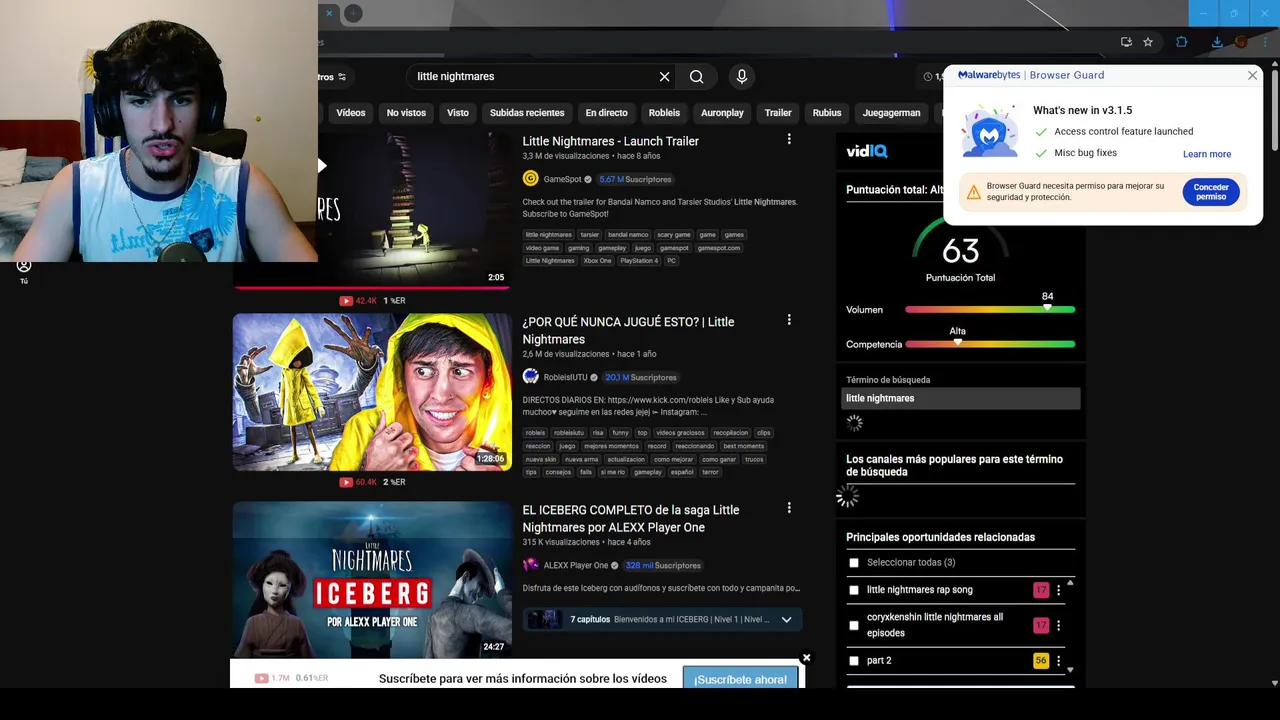Open Little Nightmares - Launch Trailer title
The height and width of the screenshot is (720, 1280).
pos(610,141)
